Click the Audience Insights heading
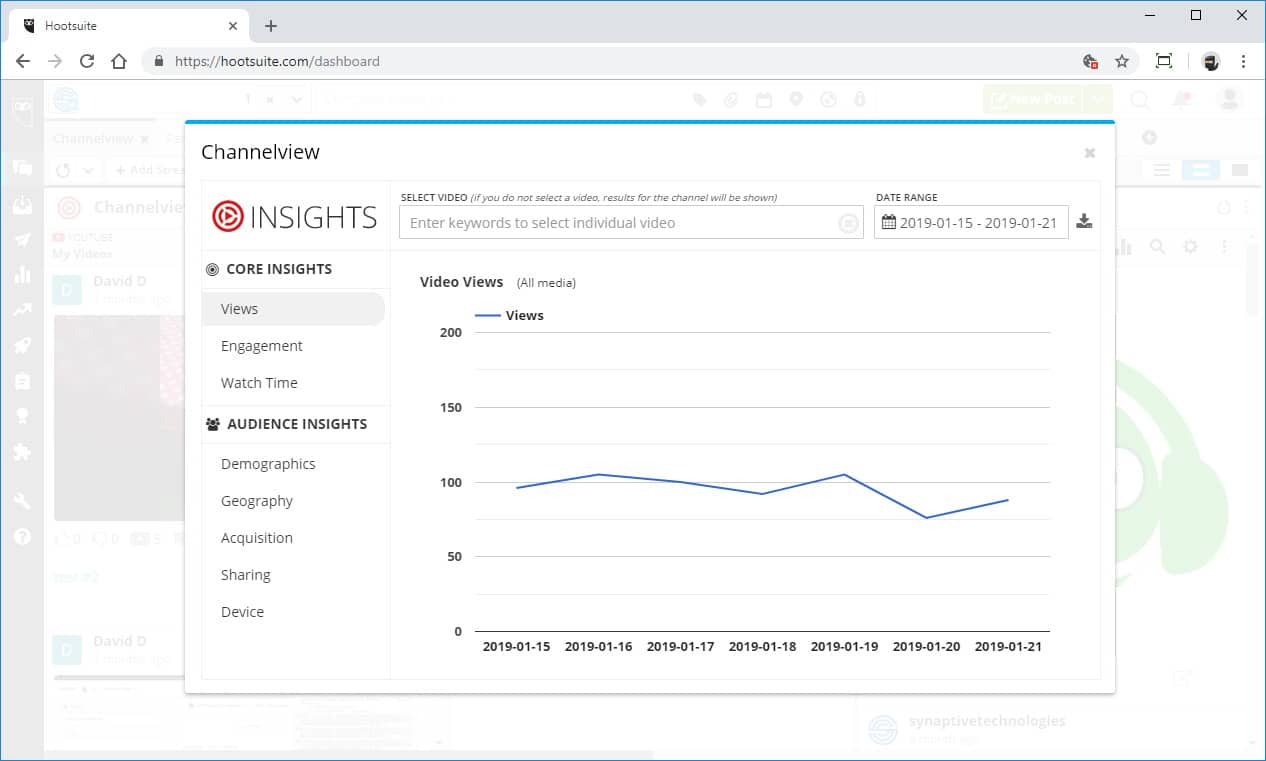 tap(297, 424)
